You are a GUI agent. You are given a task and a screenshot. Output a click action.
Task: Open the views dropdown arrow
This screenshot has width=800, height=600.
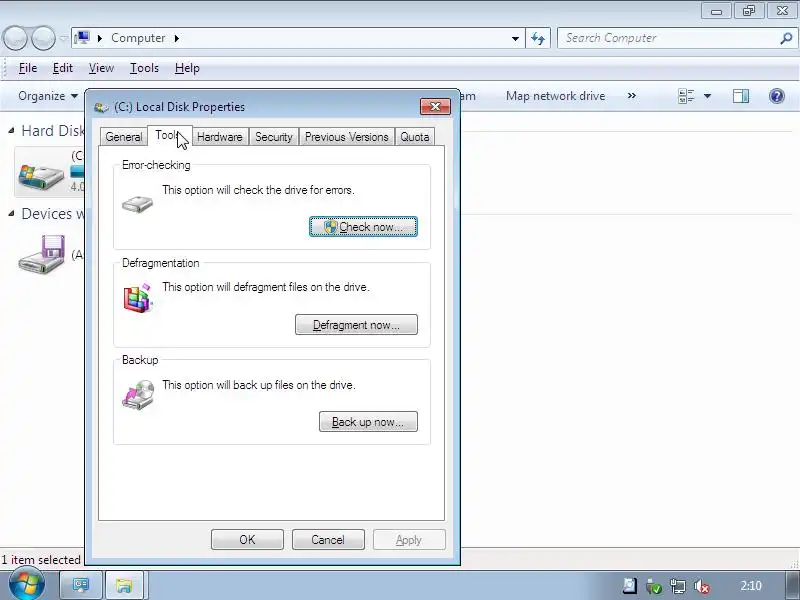(708, 96)
